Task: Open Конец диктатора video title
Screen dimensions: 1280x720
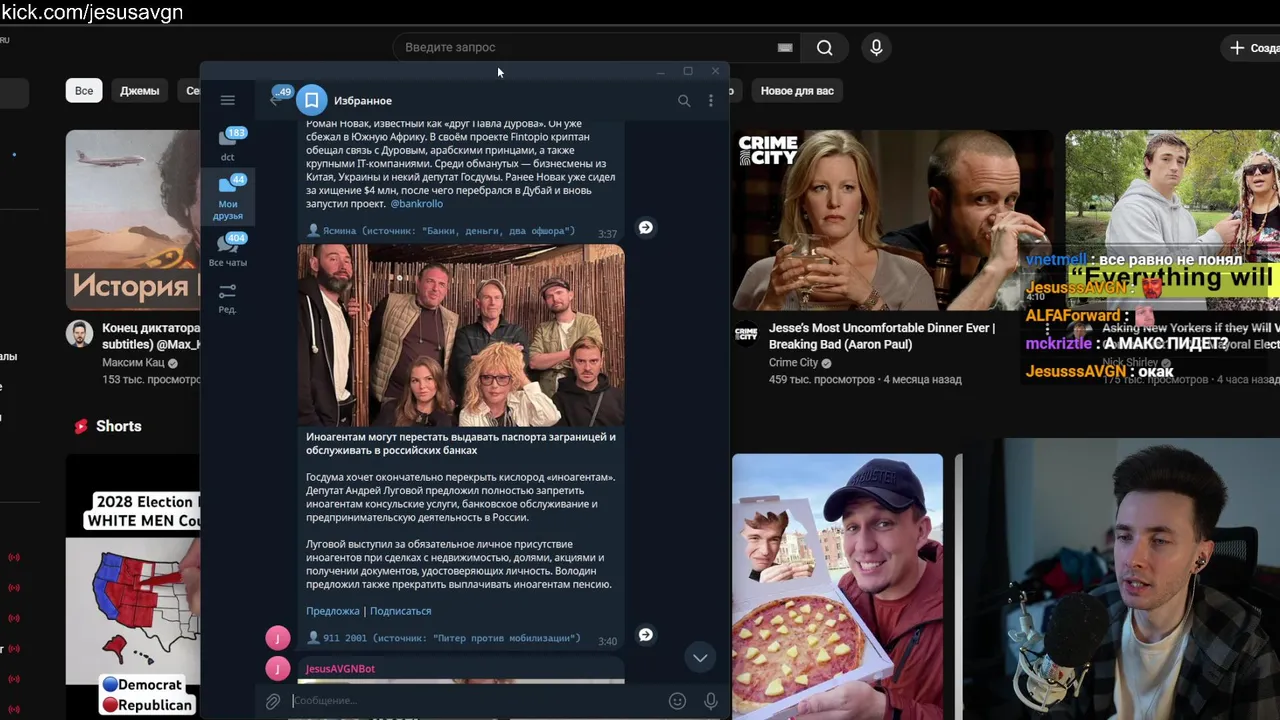Action: point(151,336)
